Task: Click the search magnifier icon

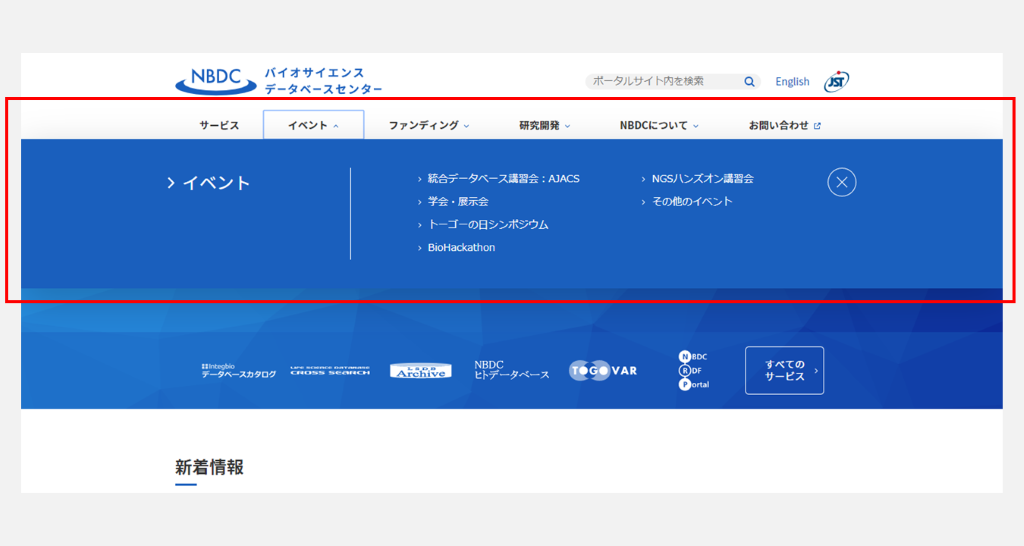Action: (749, 81)
